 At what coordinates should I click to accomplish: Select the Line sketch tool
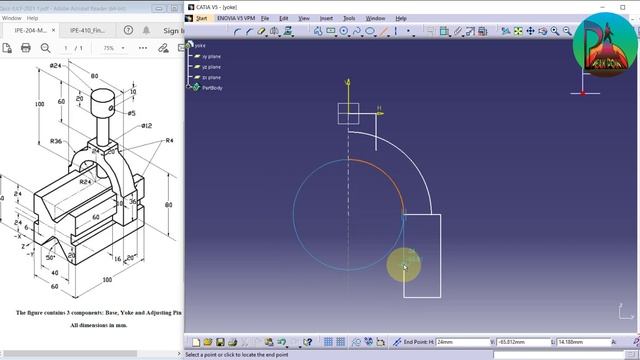click(x=384, y=31)
